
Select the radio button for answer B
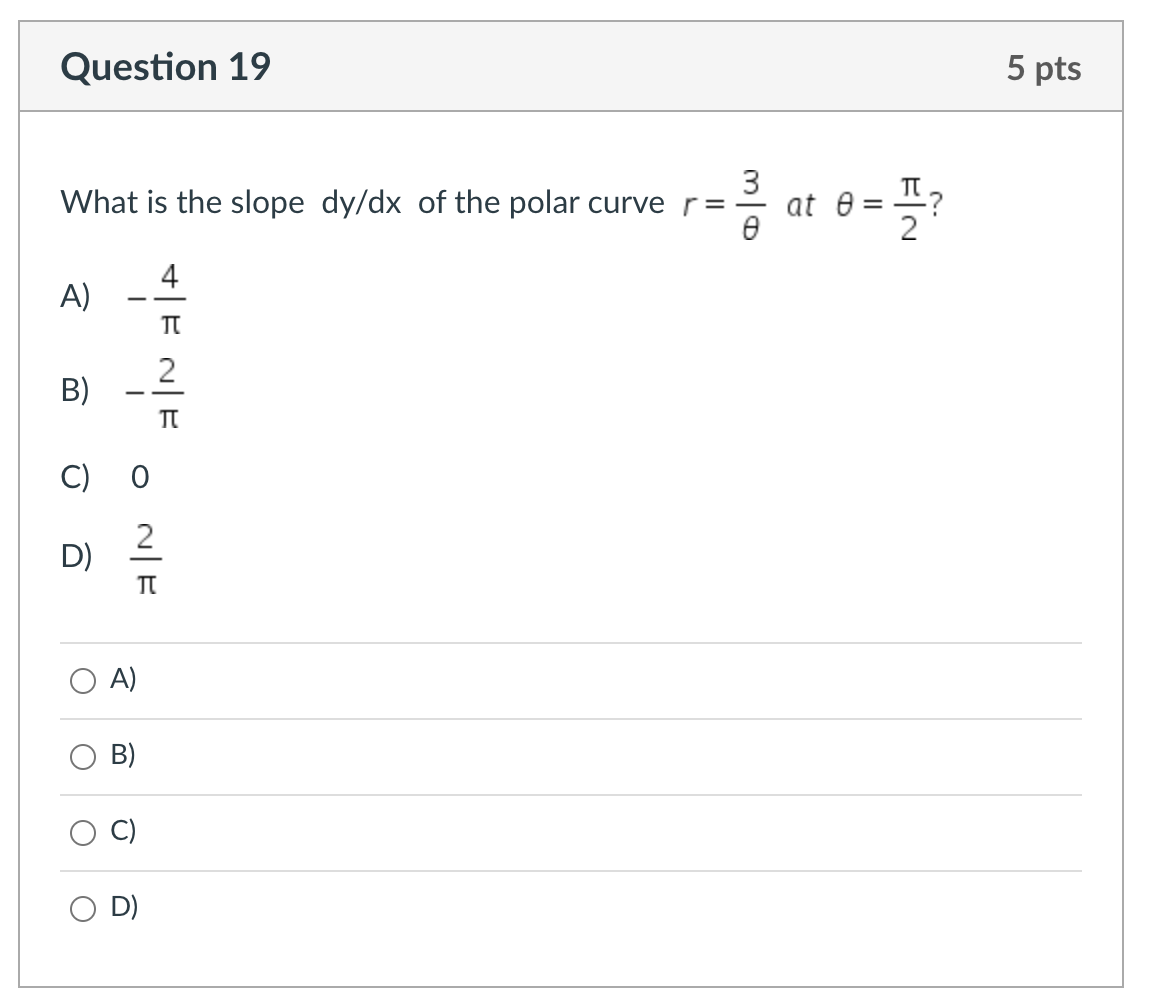81,757
